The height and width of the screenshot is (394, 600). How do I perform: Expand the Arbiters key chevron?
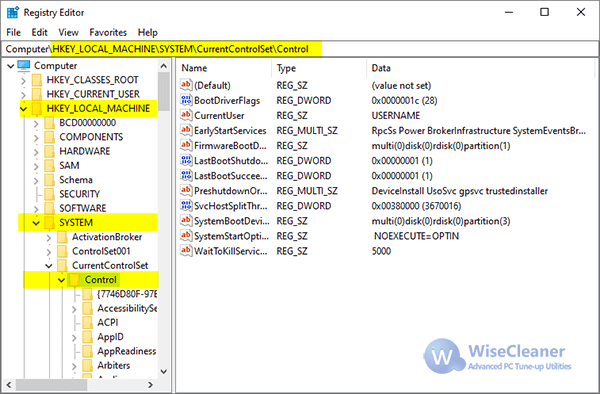point(74,366)
